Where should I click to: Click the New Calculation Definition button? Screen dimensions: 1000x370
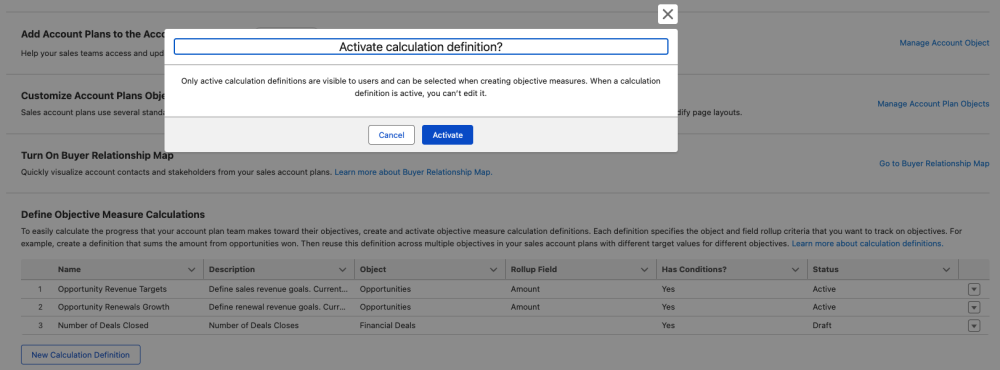[x=80, y=355]
